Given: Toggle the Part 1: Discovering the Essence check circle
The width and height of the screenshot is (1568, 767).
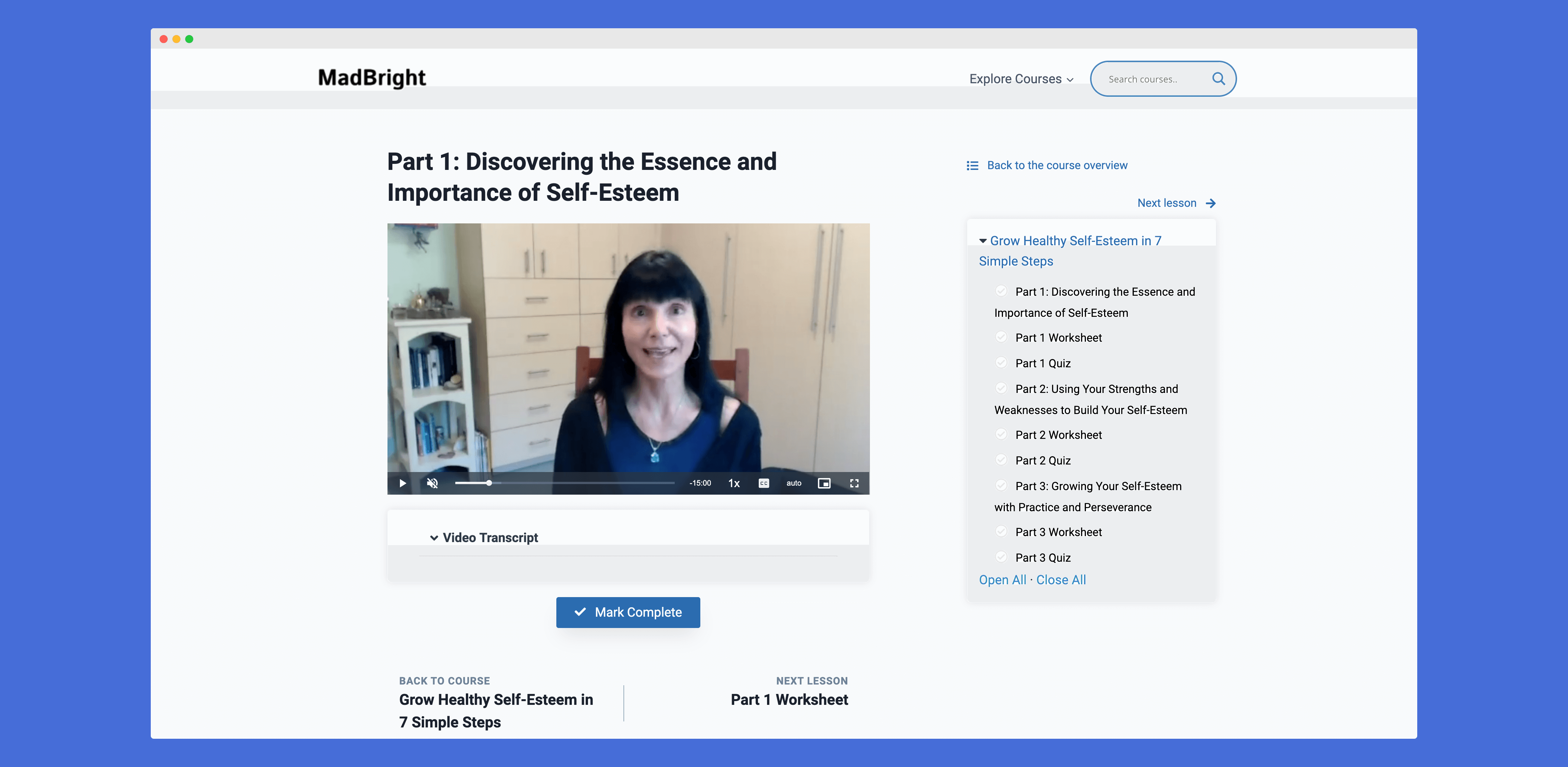Looking at the screenshot, I should (1001, 291).
